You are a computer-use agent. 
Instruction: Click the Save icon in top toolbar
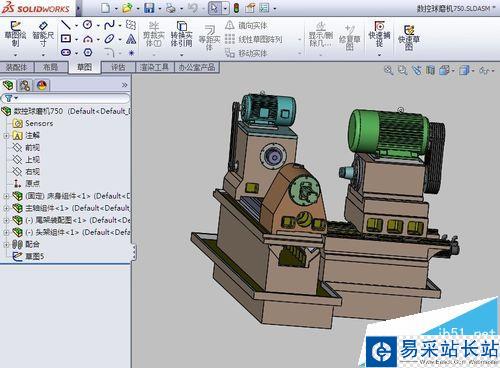(x=149, y=8)
